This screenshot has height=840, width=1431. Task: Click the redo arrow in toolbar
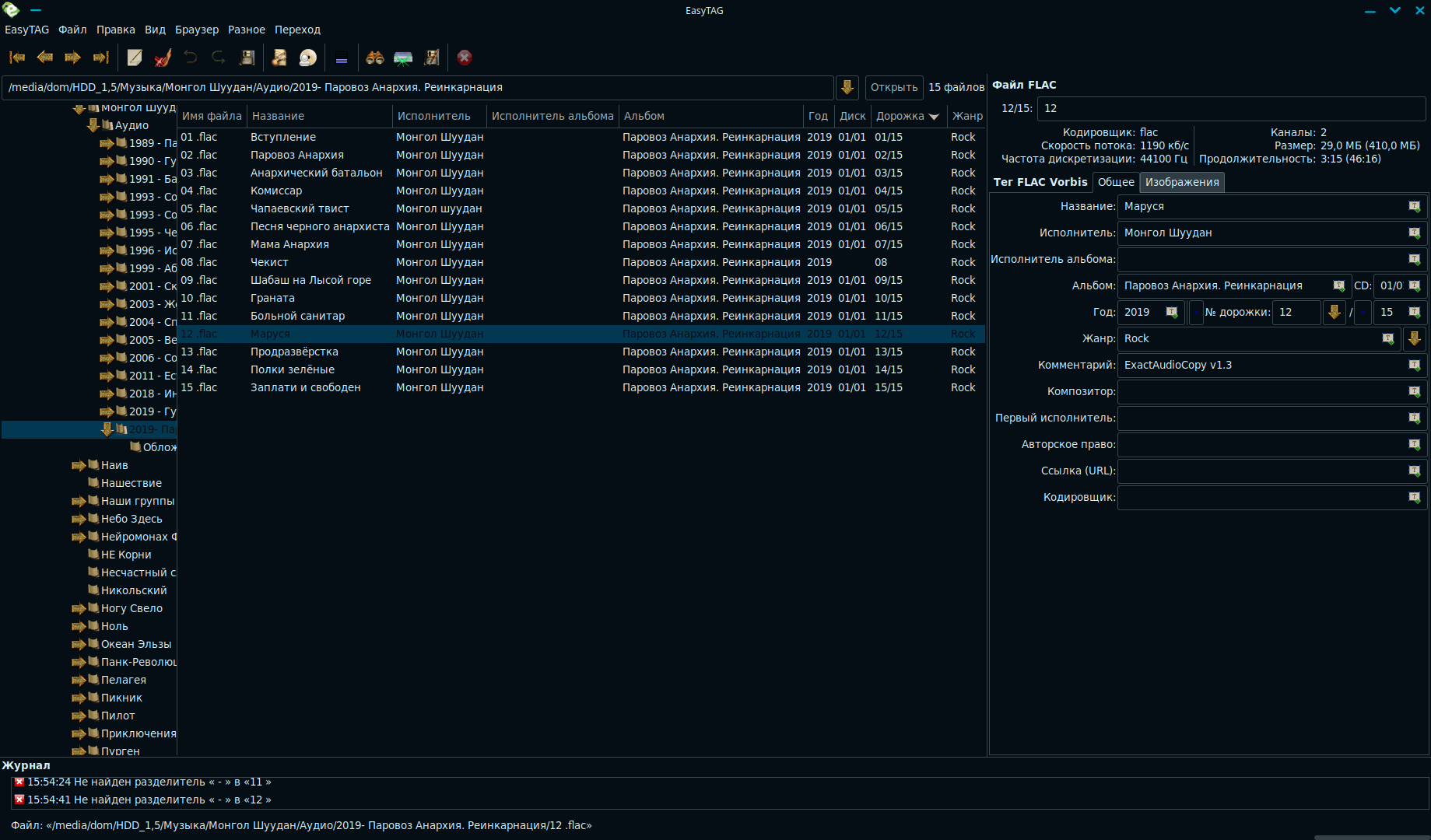[219, 58]
